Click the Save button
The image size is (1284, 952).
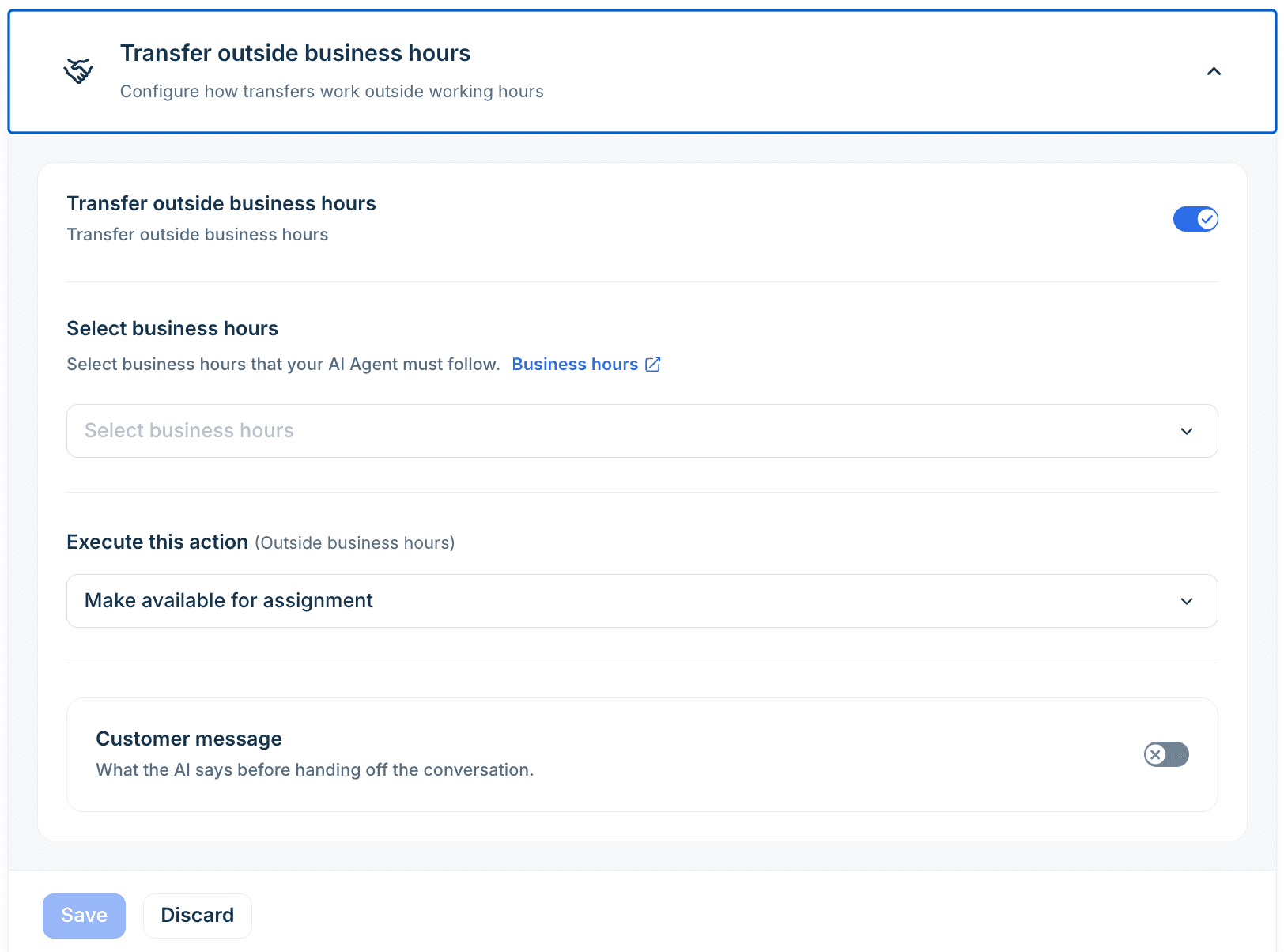84,916
